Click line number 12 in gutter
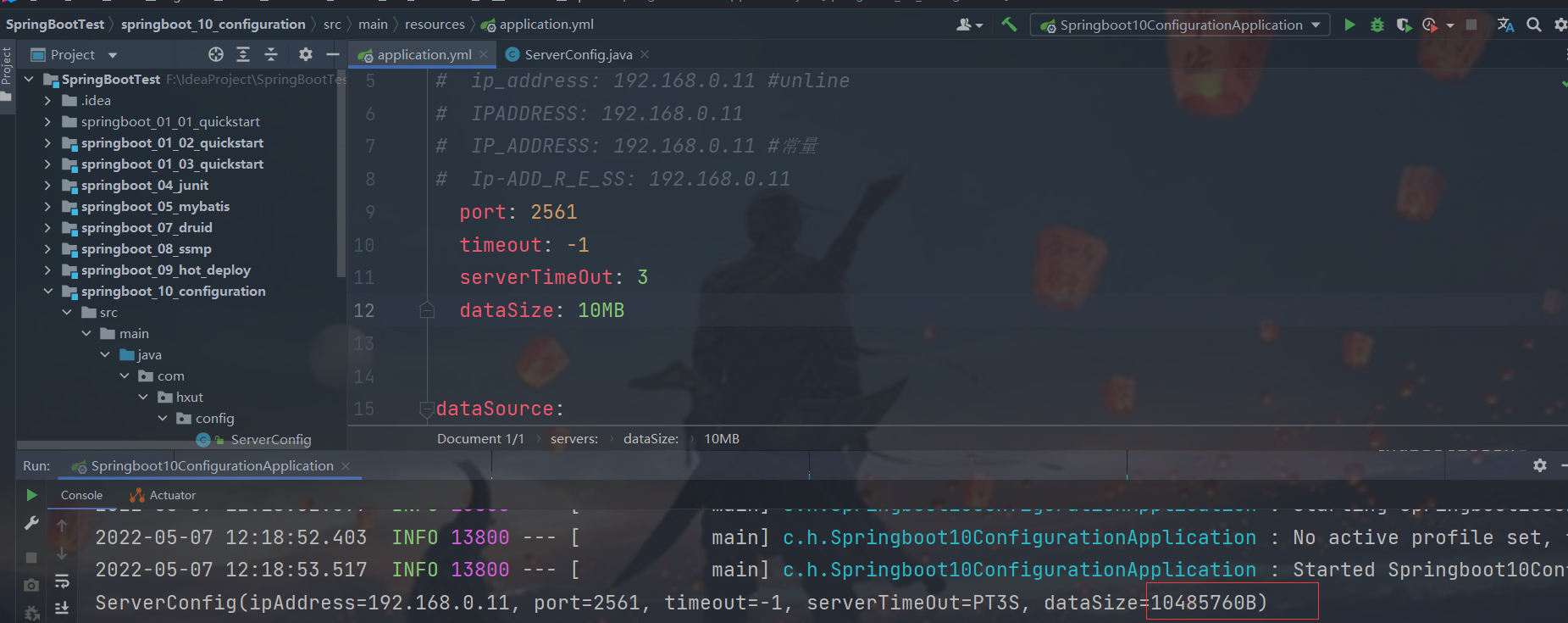The width and height of the screenshot is (1568, 623). tap(364, 310)
